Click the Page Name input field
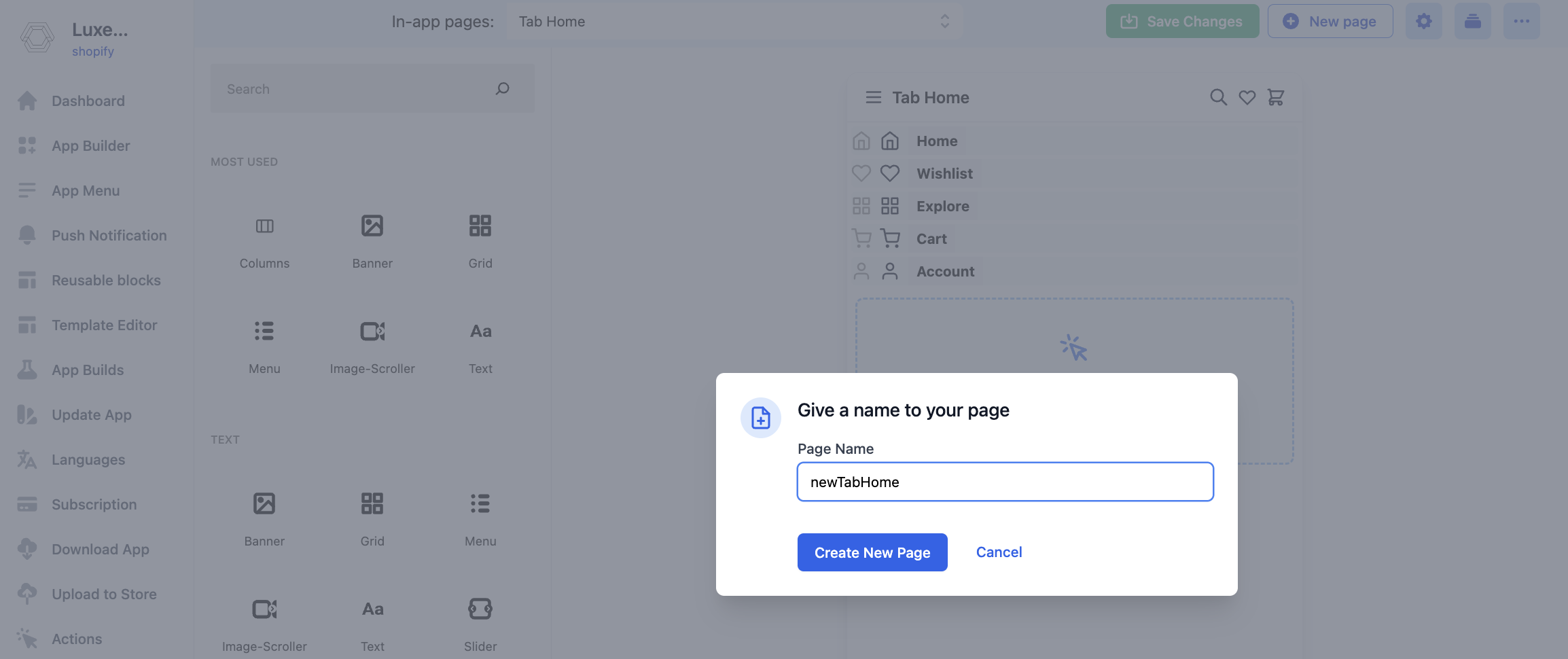The image size is (1568, 659). (1005, 482)
